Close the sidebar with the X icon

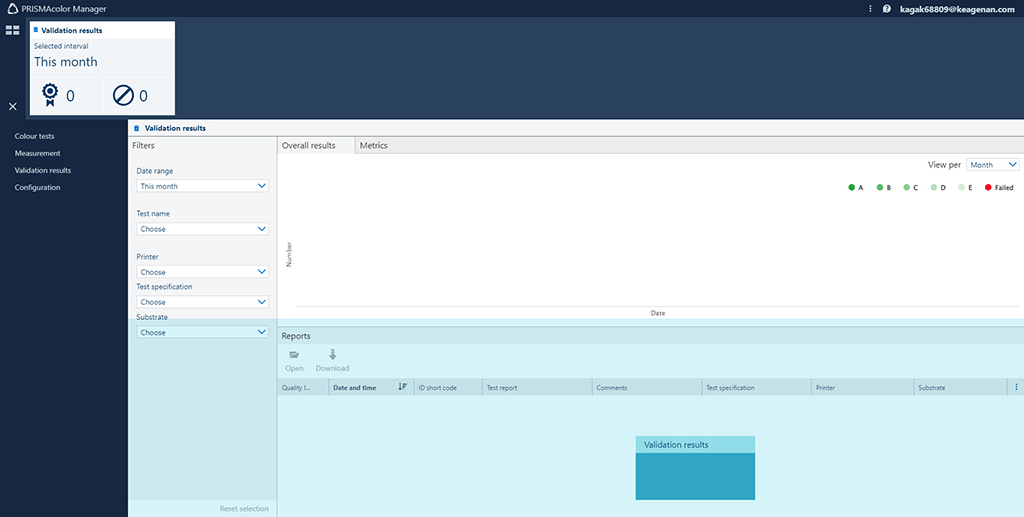click(13, 106)
